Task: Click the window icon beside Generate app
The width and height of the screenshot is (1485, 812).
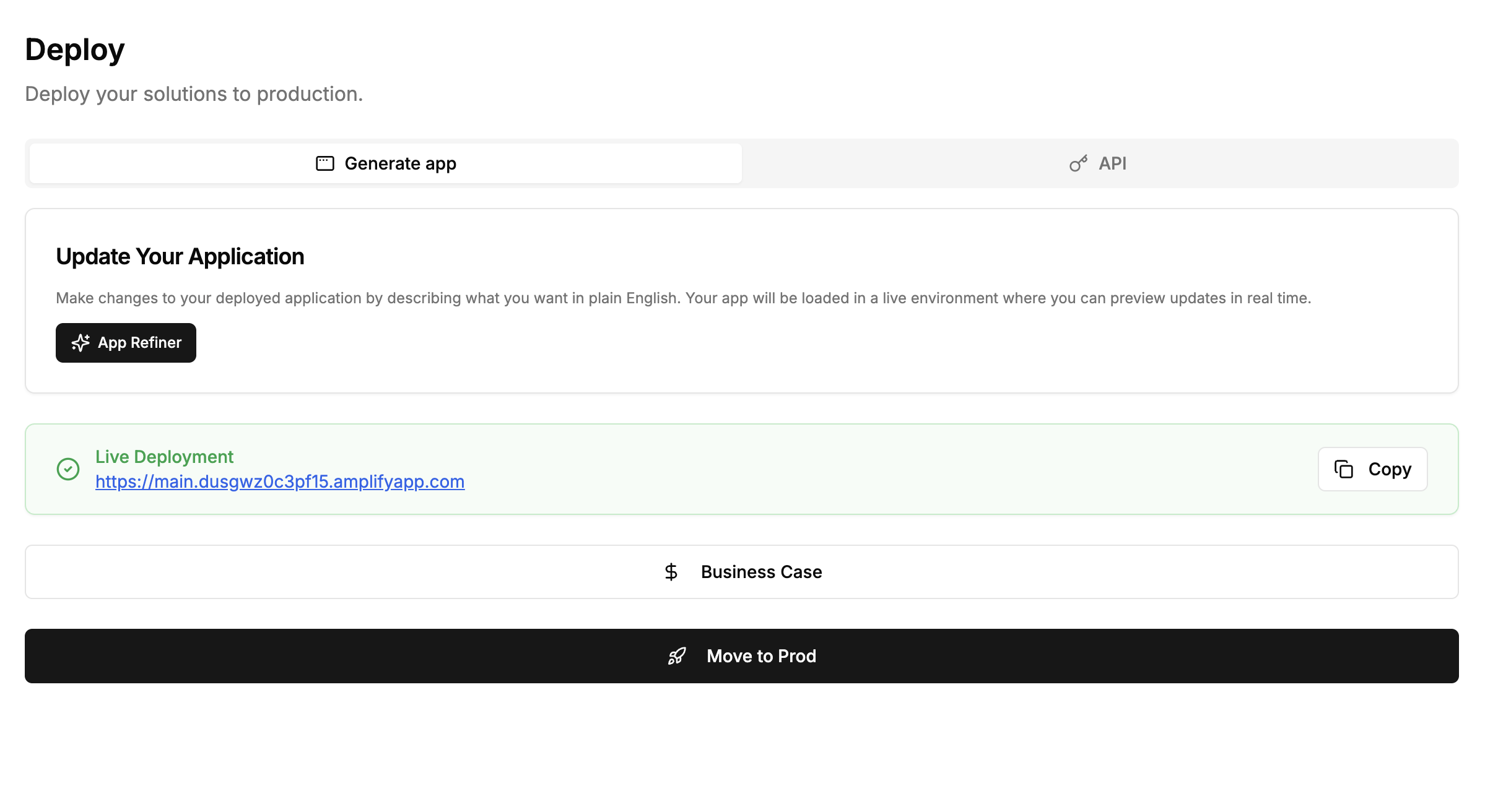Action: (324, 163)
